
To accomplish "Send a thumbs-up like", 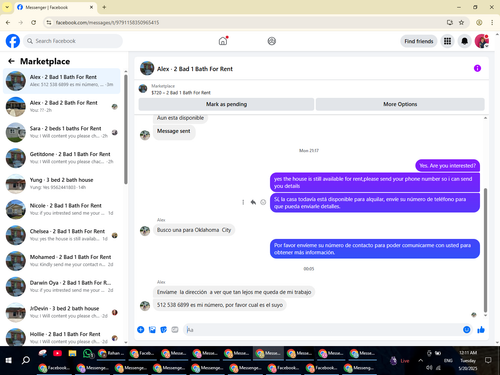I will (481, 330).
